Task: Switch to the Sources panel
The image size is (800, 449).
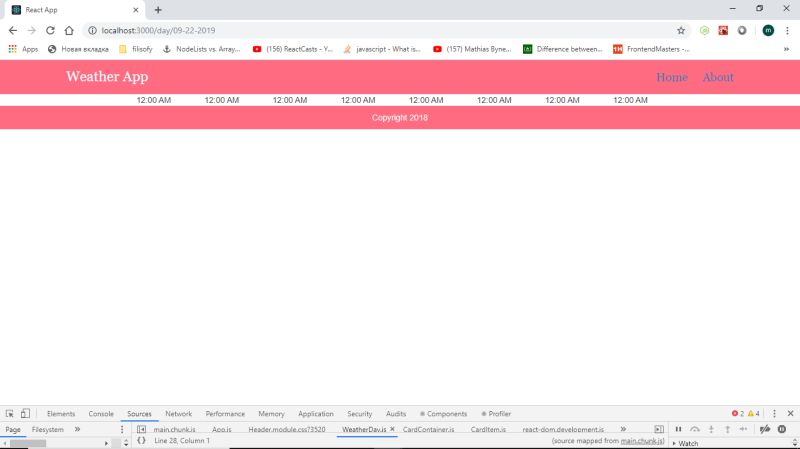Action: click(139, 414)
